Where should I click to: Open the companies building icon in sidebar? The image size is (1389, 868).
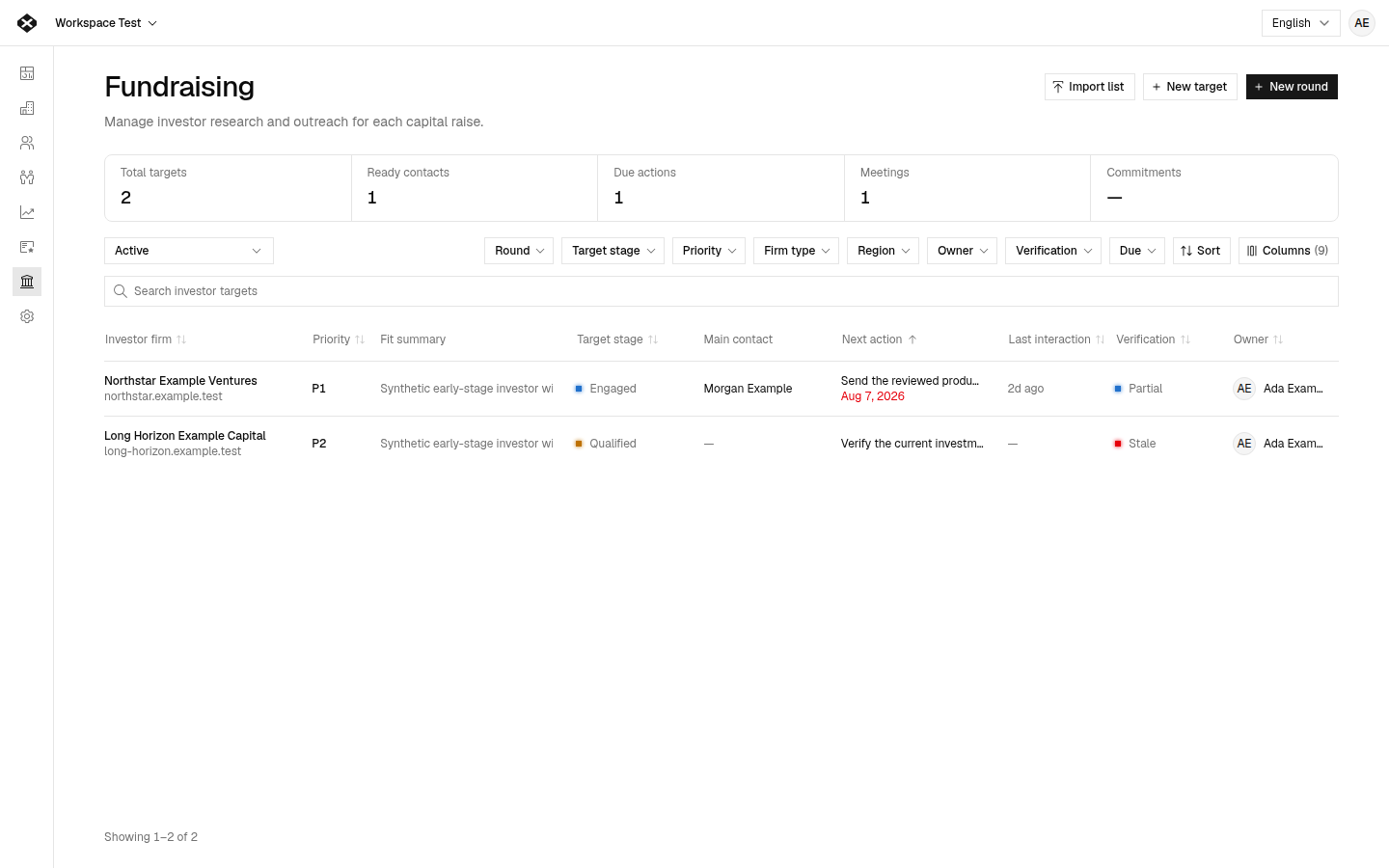pyautogui.click(x=27, y=108)
